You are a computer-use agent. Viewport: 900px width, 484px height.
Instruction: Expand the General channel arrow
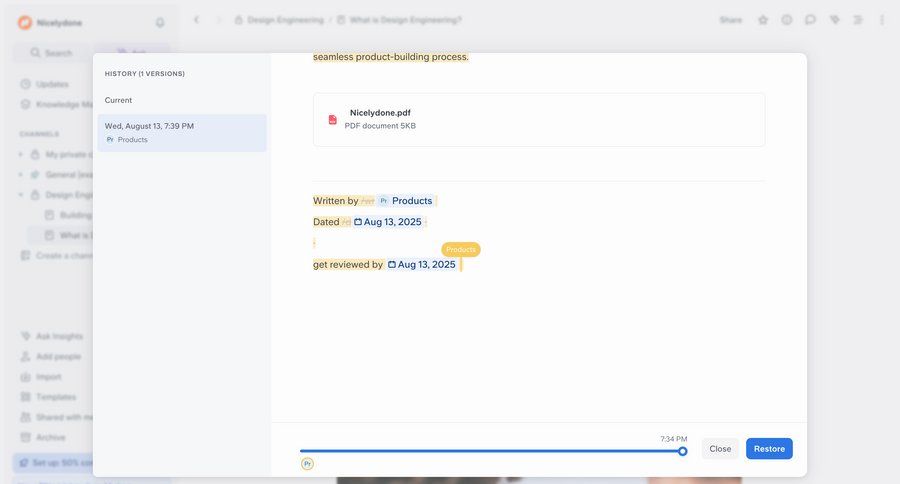21,174
